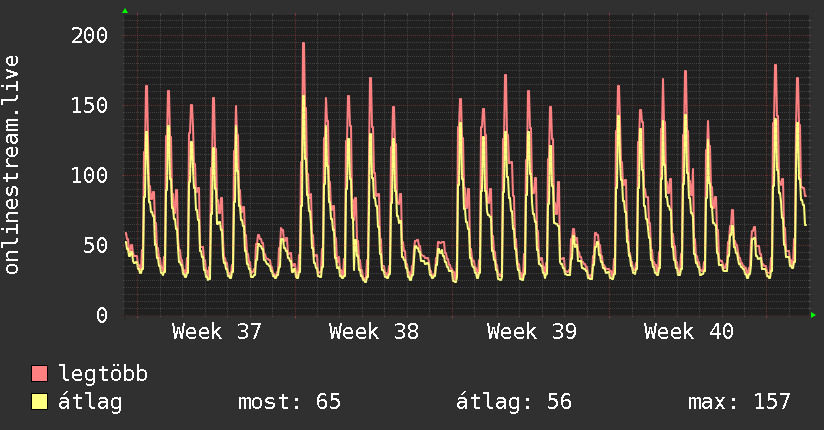Viewport: 824px width, 430px height.
Task: Click the Week 37 axis label
Action: 217,332
